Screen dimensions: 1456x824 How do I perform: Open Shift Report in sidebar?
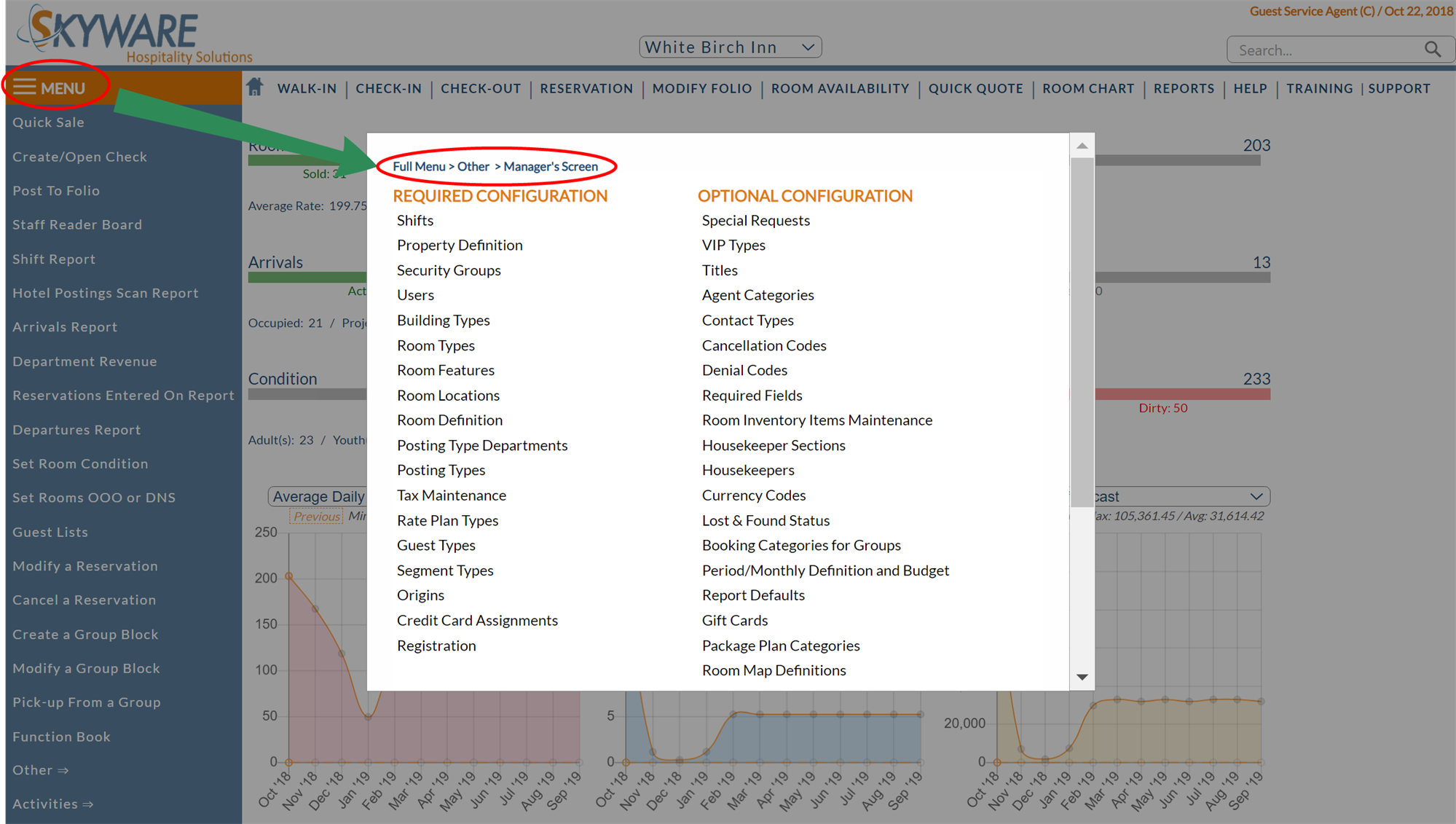coord(54,259)
